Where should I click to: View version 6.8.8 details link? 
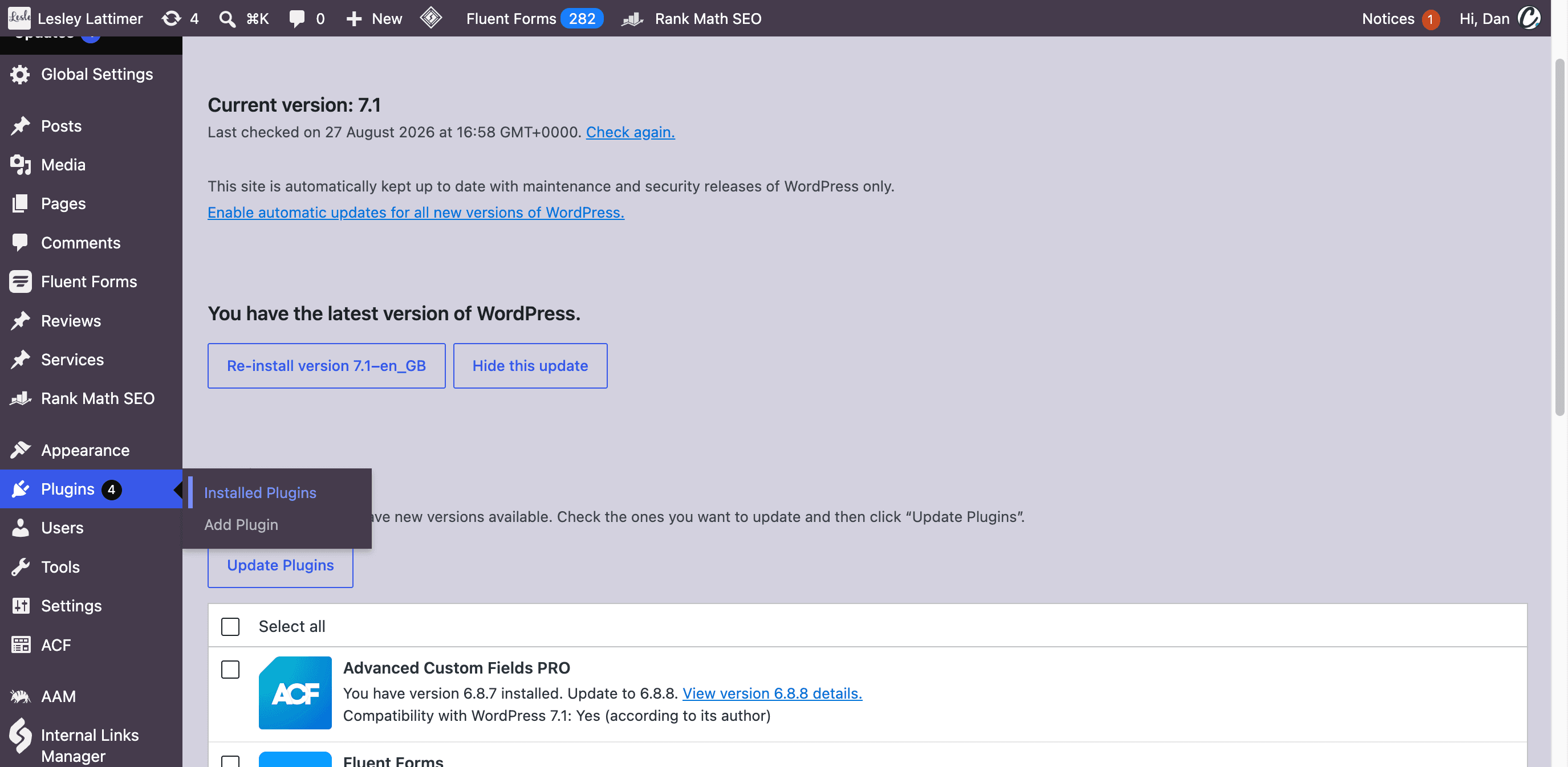tap(772, 693)
